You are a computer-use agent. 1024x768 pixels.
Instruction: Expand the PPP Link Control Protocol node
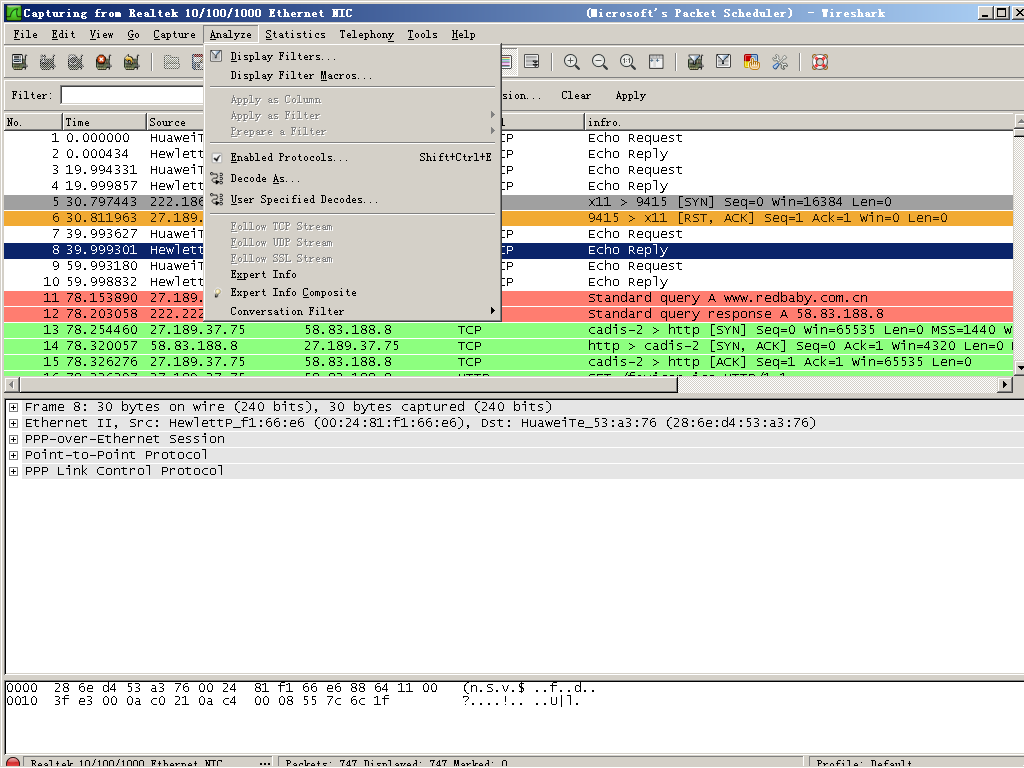pos(13,471)
